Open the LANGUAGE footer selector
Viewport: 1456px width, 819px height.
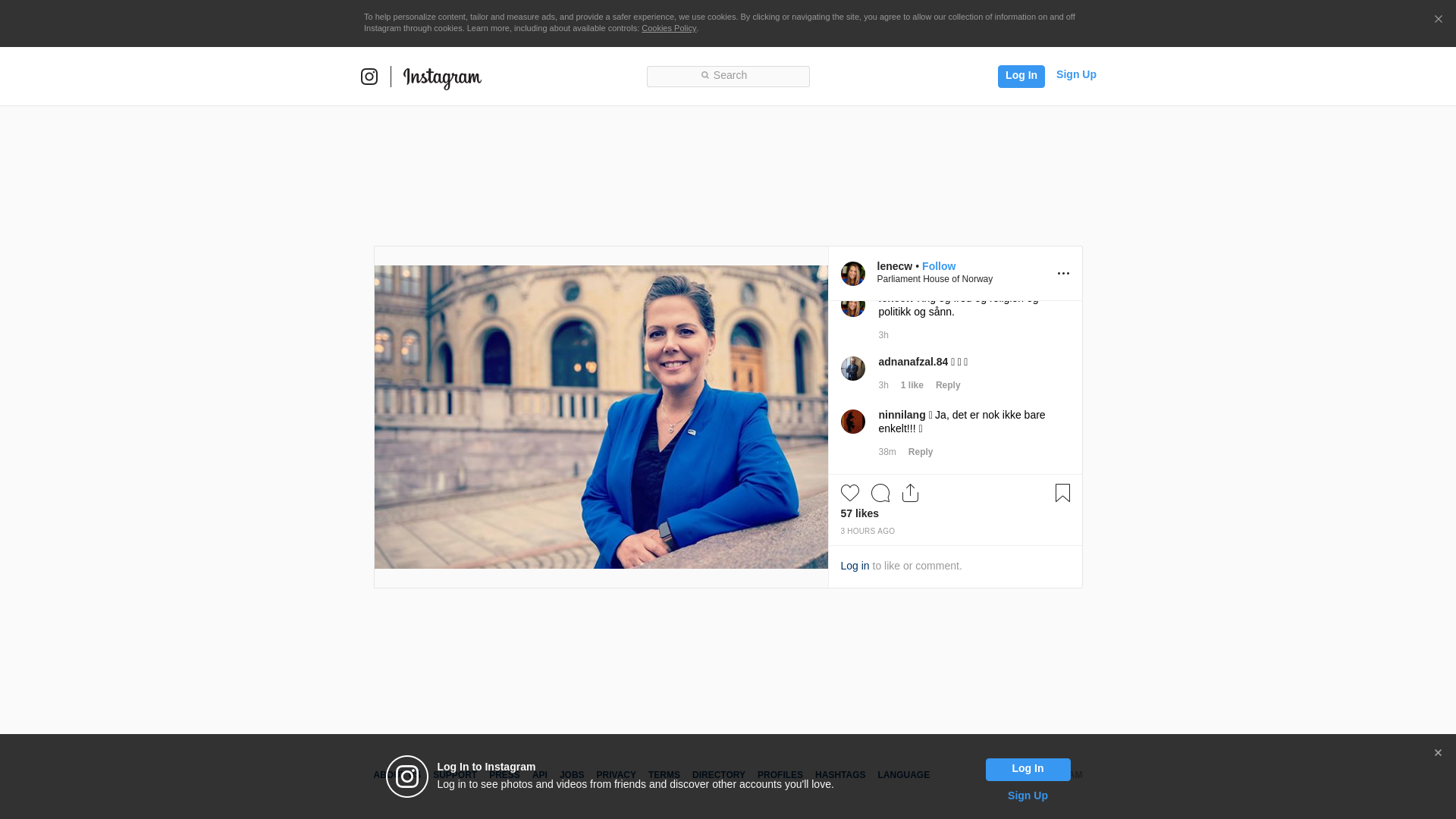(x=903, y=775)
